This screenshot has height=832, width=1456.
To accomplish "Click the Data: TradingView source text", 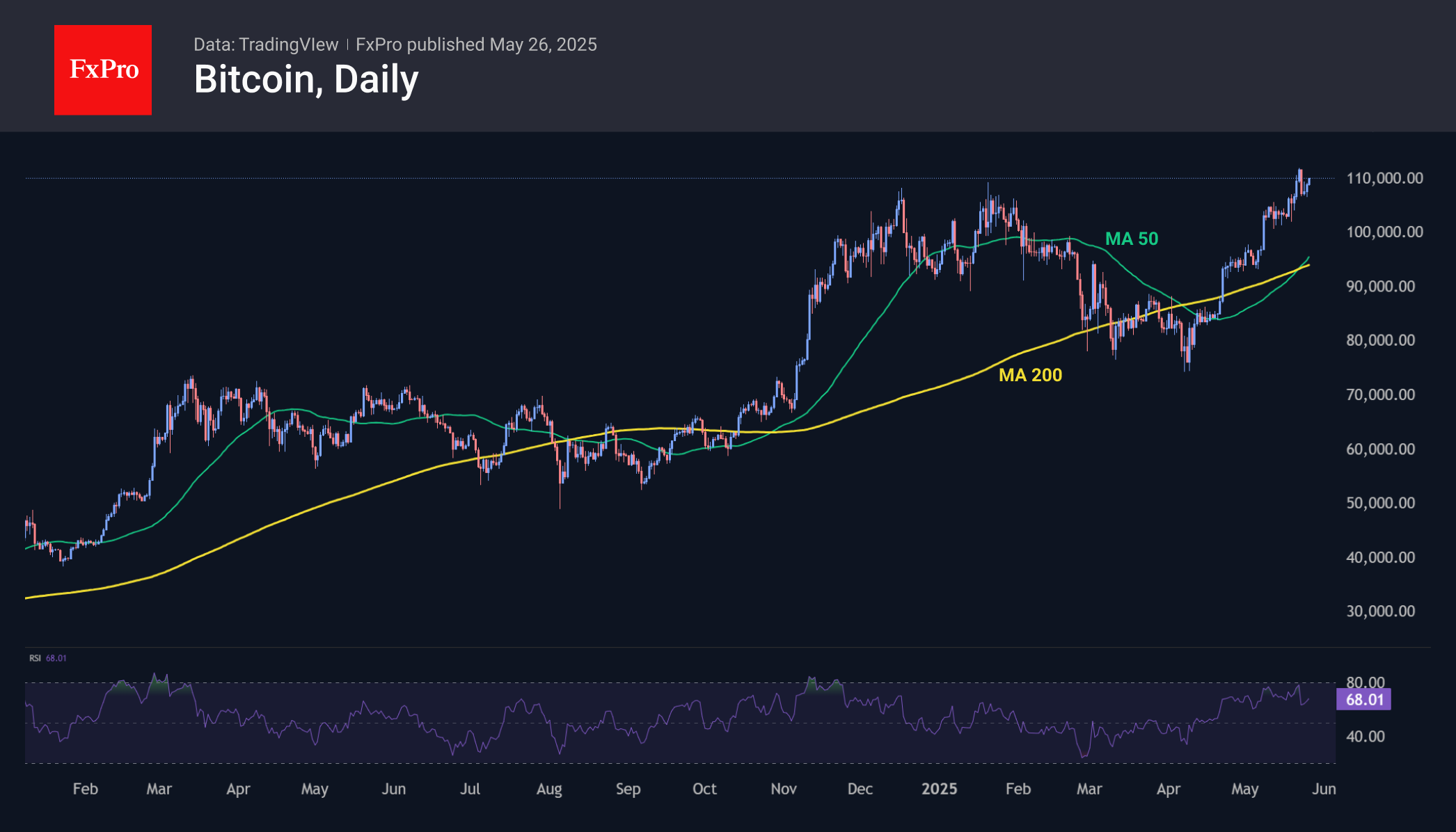I will (266, 45).
